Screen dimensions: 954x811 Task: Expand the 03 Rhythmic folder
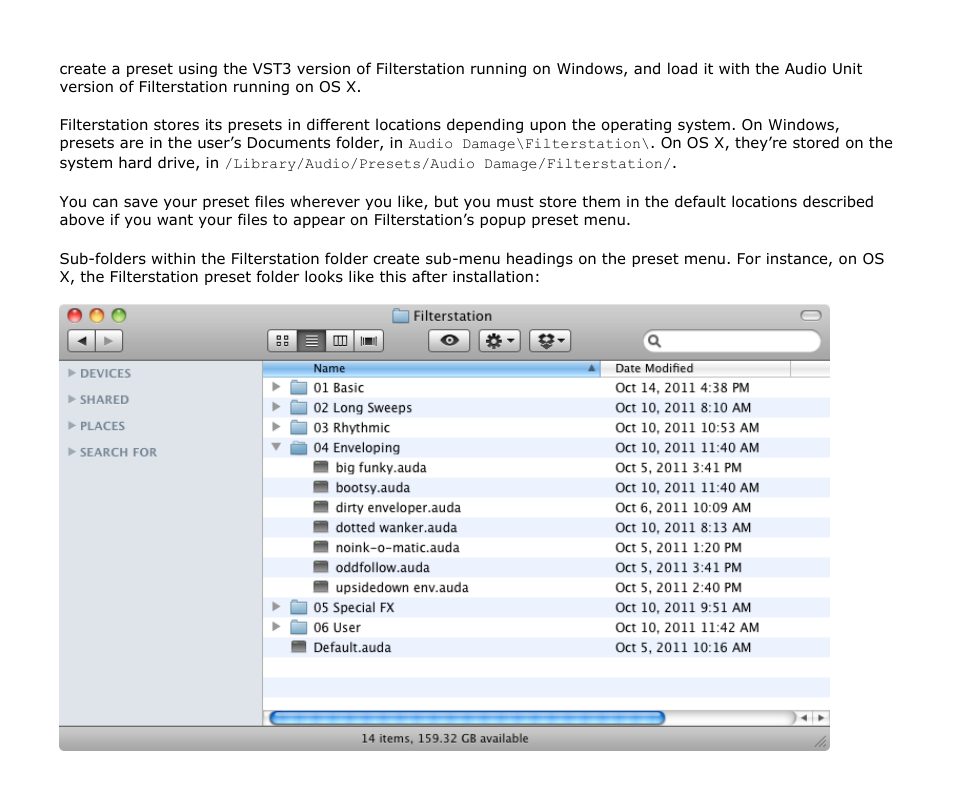(x=276, y=426)
